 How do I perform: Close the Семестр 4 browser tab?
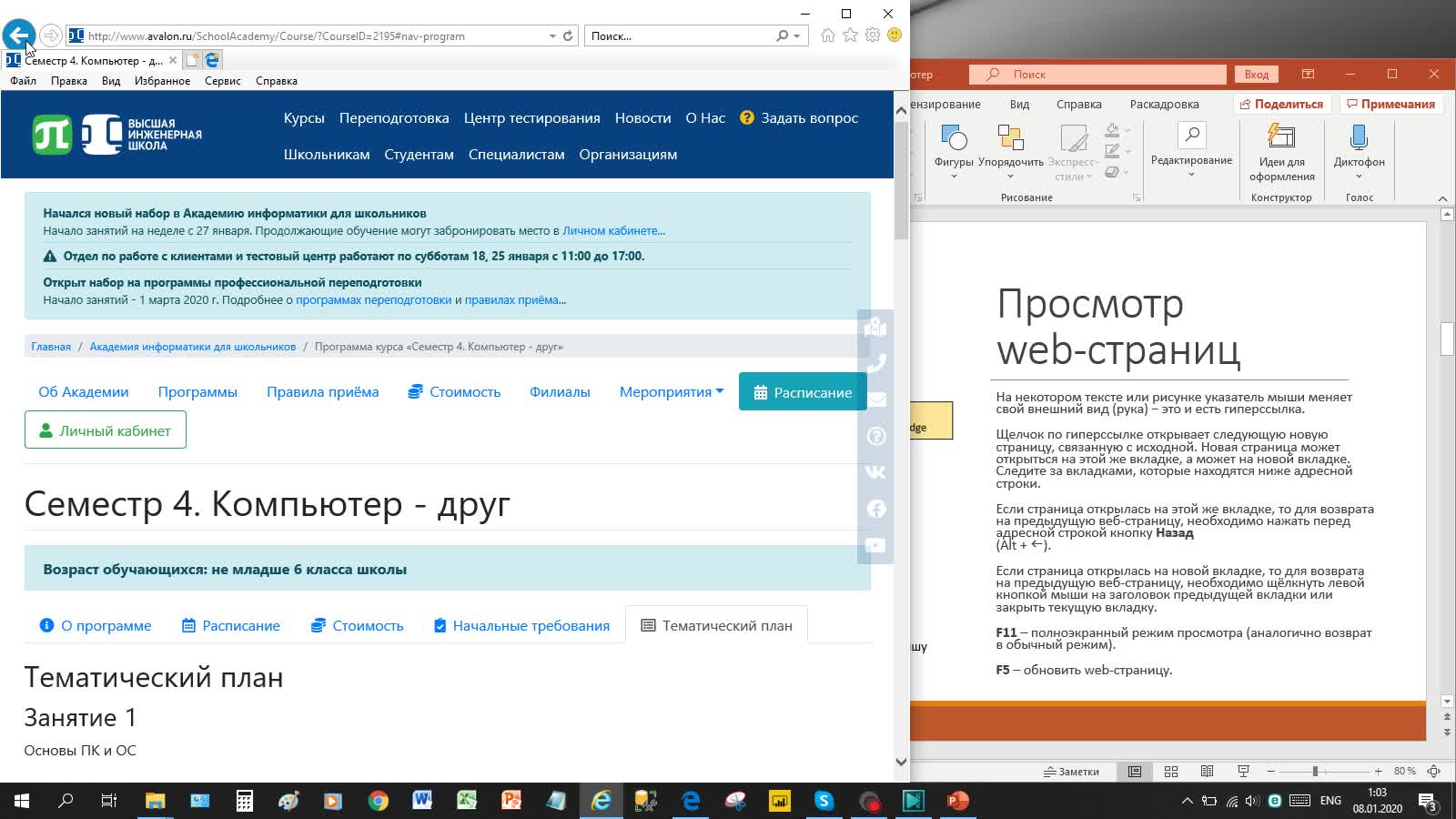(173, 60)
